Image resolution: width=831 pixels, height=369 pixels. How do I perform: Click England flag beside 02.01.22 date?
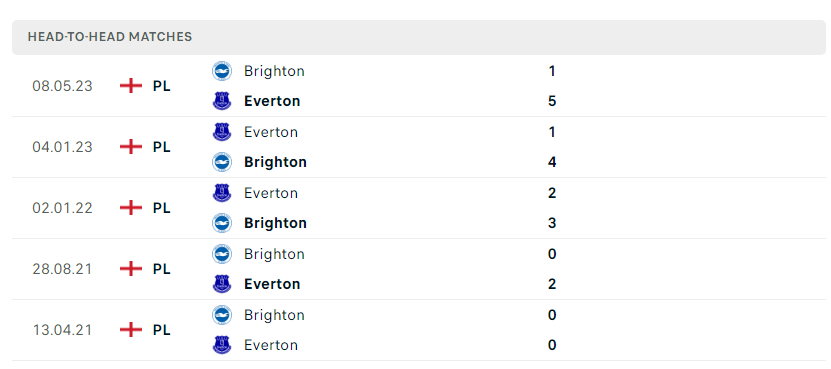click(x=131, y=208)
